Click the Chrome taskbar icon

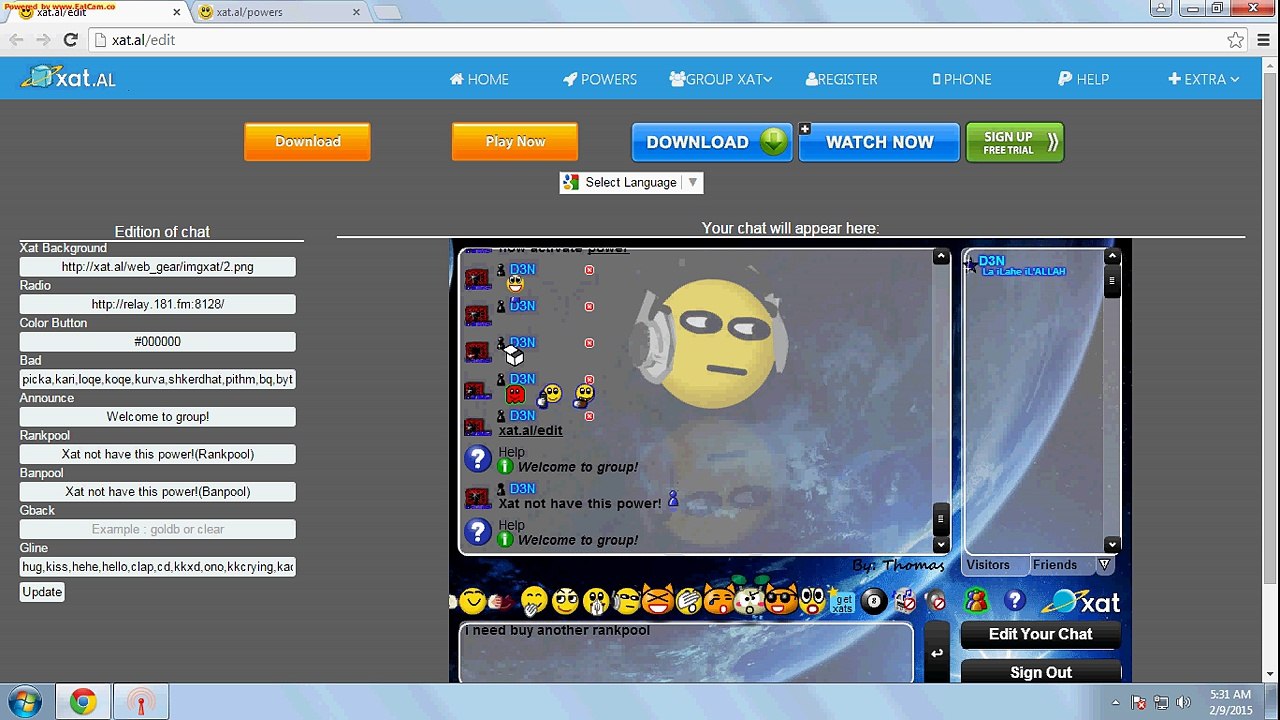pos(83,702)
